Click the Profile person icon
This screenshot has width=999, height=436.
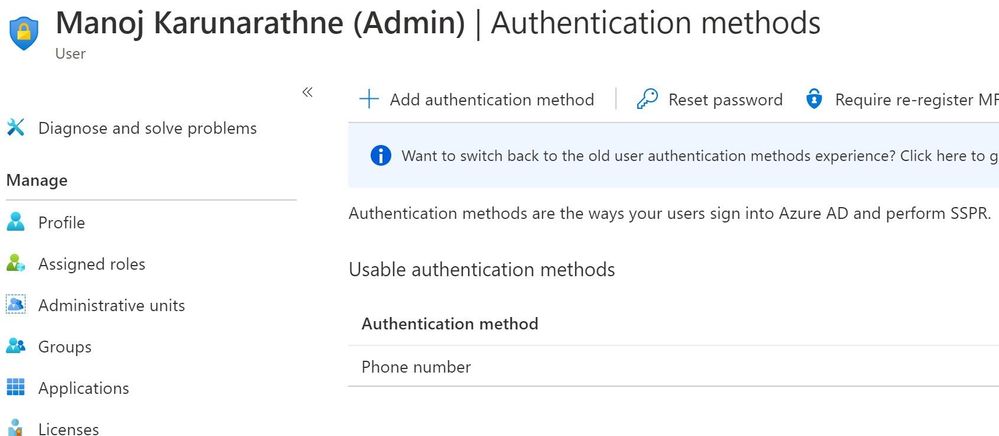(x=15, y=222)
